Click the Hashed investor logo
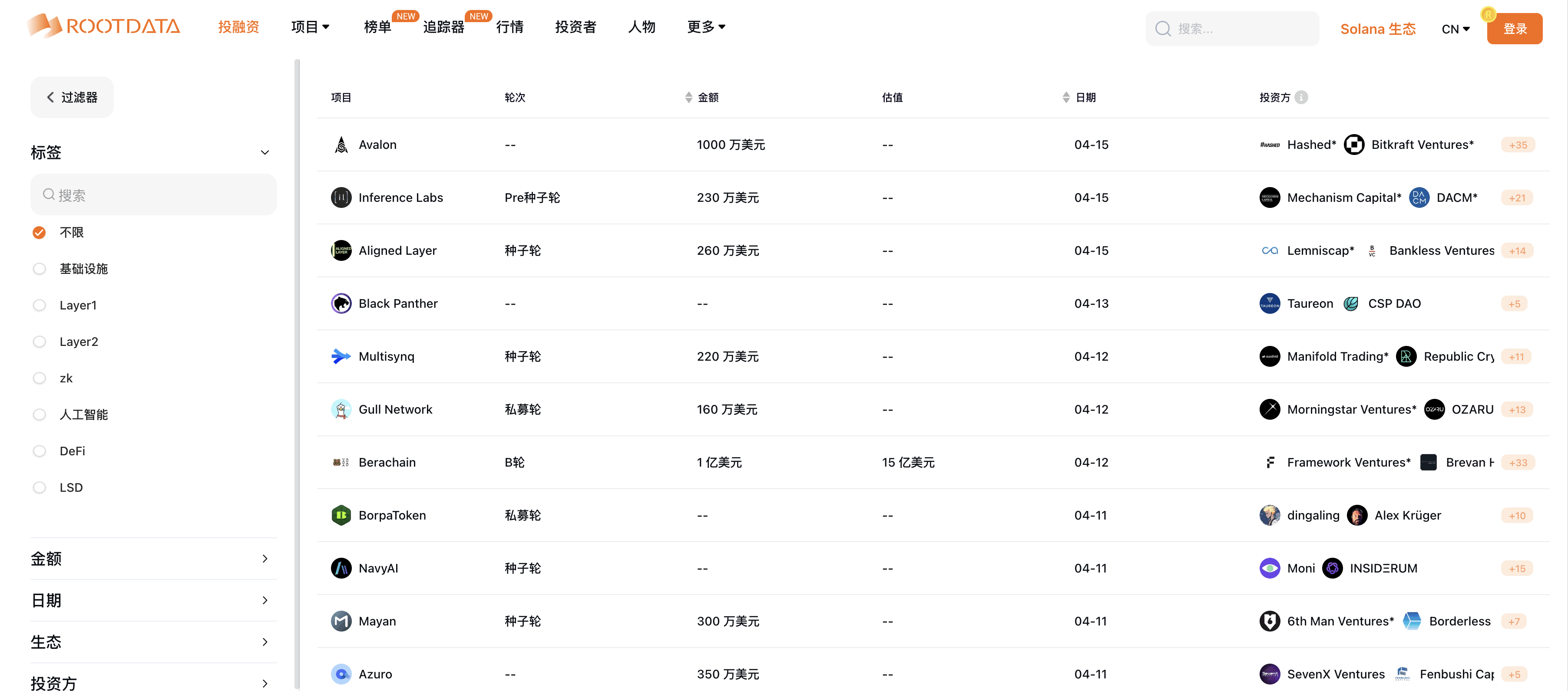The height and width of the screenshot is (691, 1568). click(x=1270, y=145)
